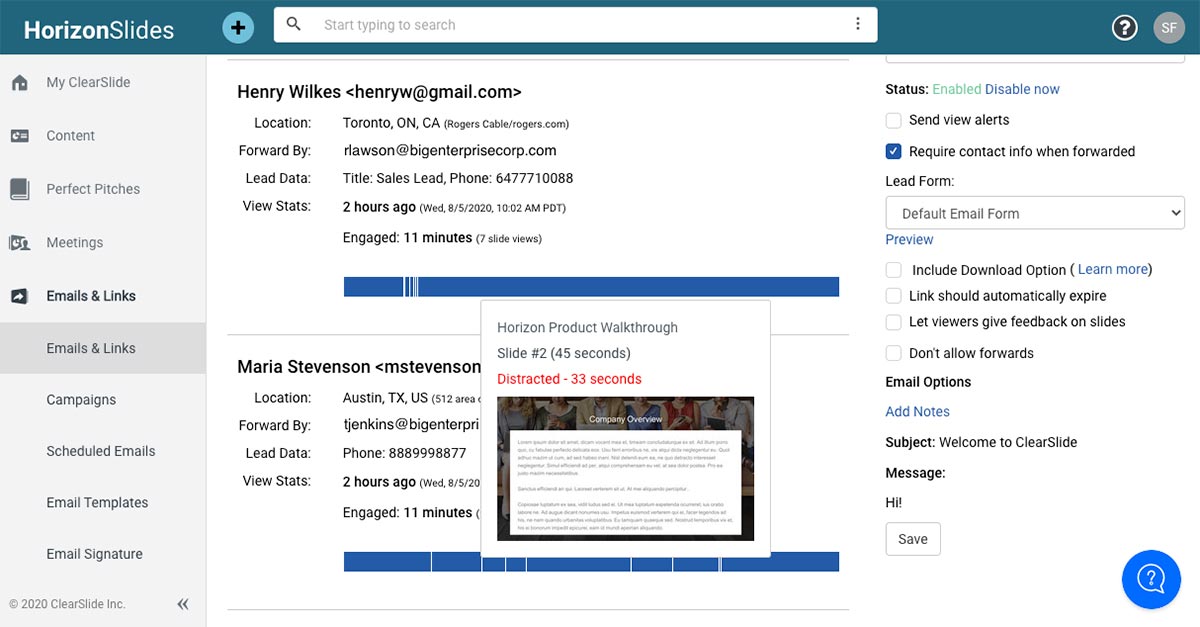Collapse the sidebar with the double chevron
Image resolution: width=1200 pixels, height=627 pixels.
[x=183, y=604]
